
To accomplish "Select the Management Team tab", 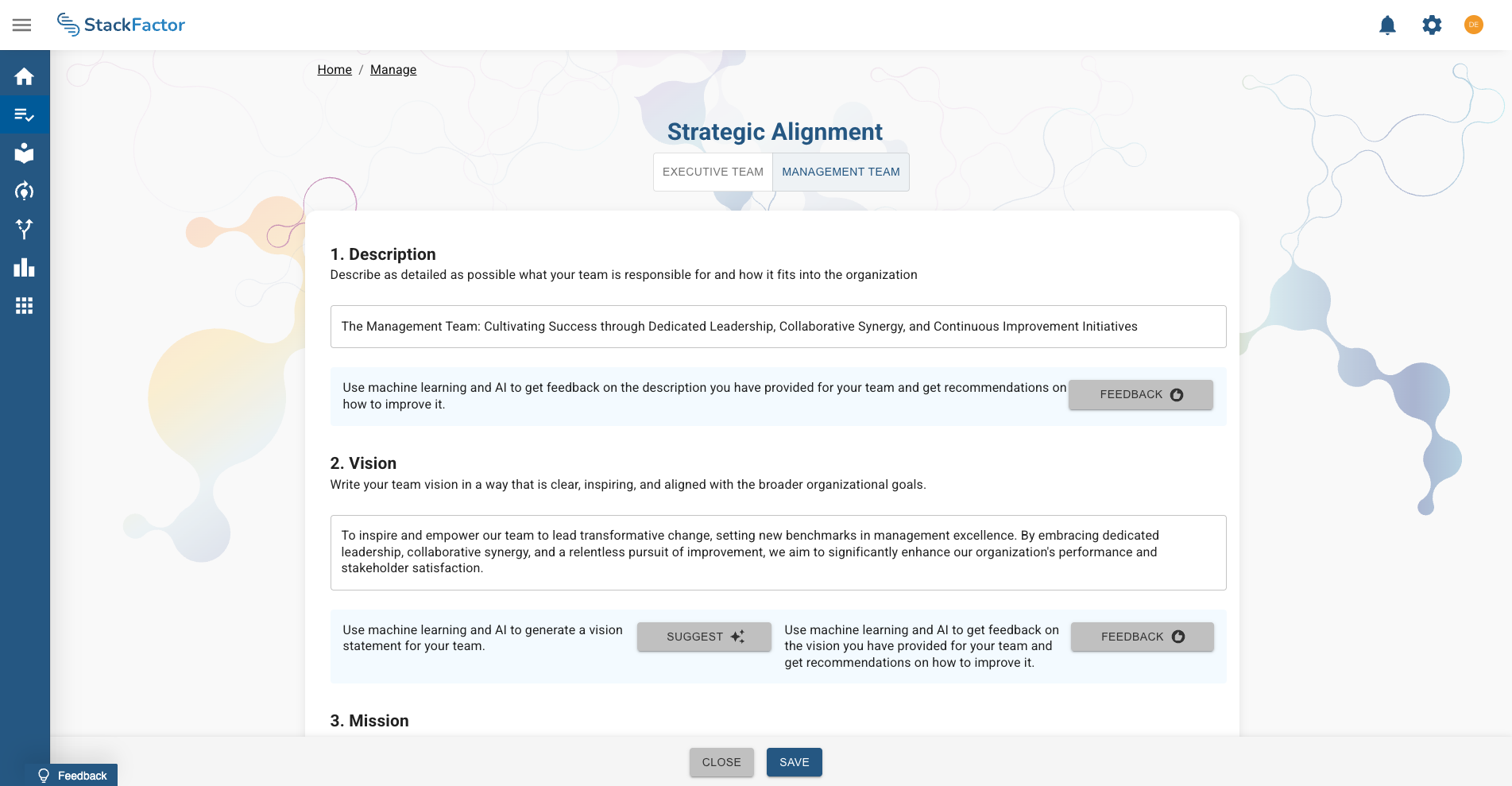I will 841,172.
